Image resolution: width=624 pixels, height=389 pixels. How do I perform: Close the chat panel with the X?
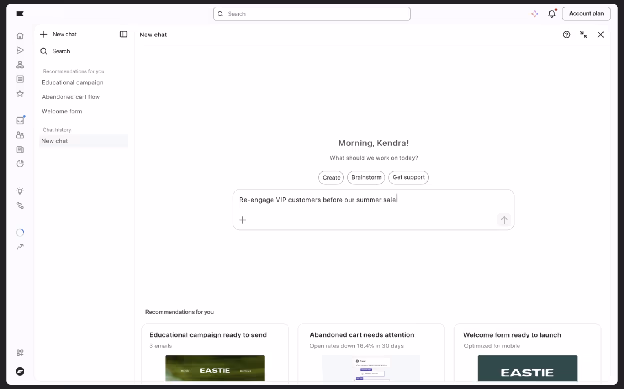pos(601,35)
